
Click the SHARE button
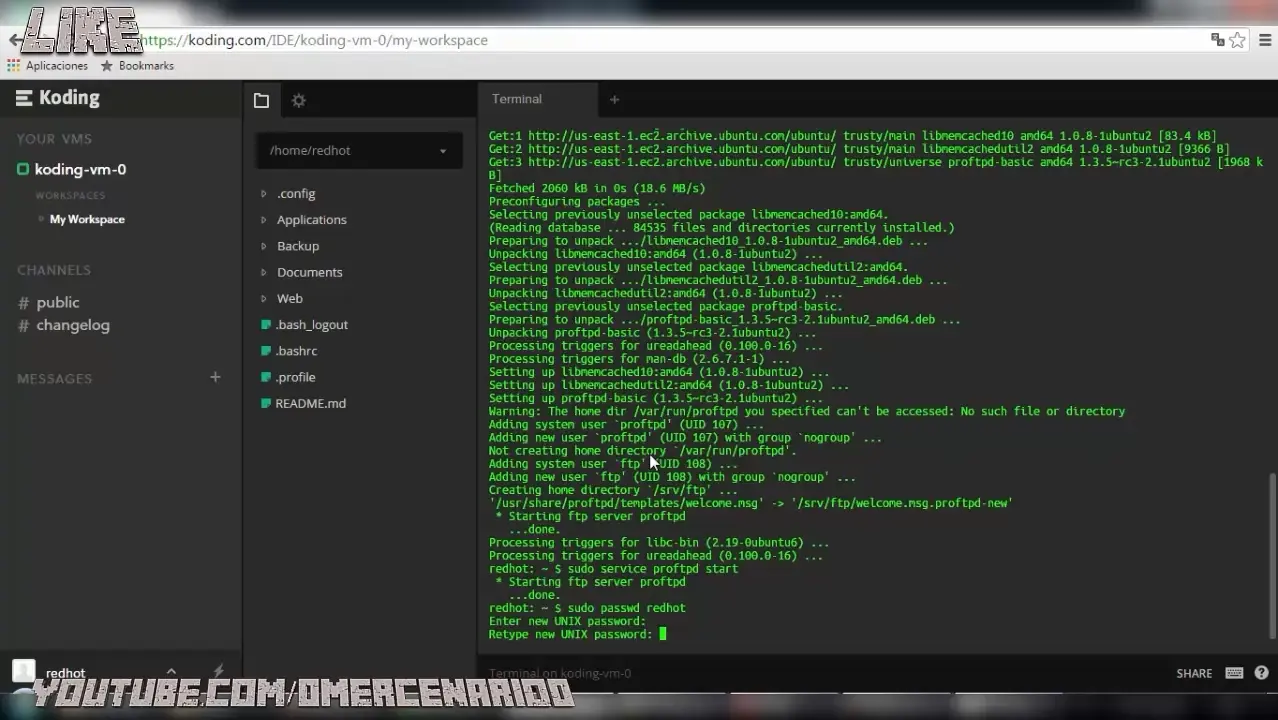click(1194, 673)
